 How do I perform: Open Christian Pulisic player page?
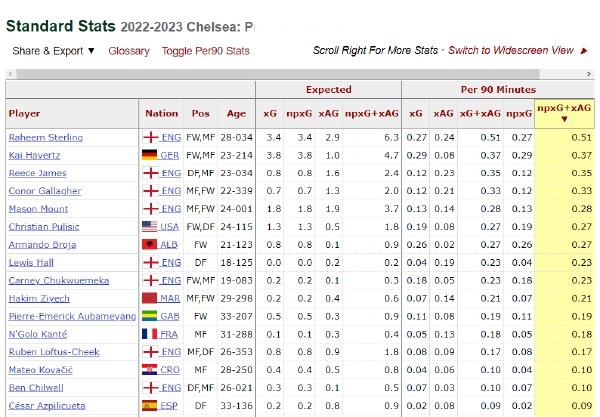pyautogui.click(x=44, y=227)
